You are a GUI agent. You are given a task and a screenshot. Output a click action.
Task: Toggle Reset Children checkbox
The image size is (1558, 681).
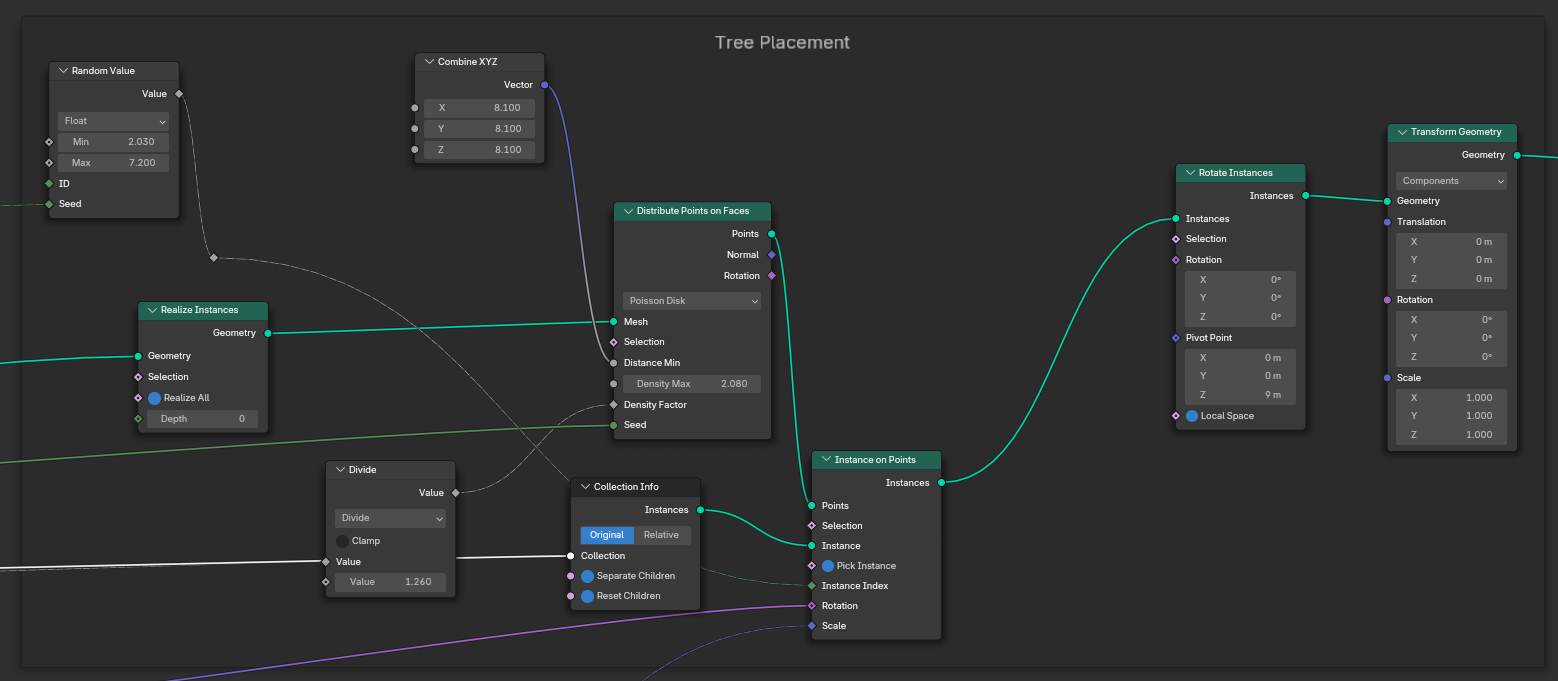(587, 596)
